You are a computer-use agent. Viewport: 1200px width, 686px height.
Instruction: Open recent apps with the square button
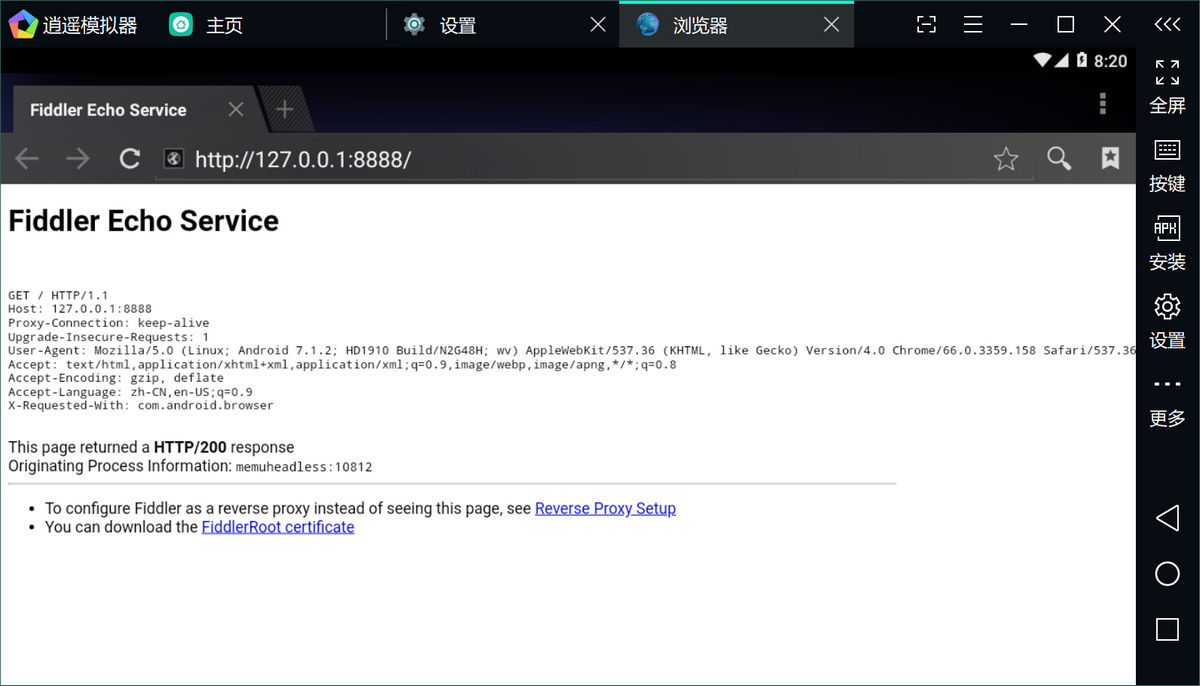[1166, 630]
